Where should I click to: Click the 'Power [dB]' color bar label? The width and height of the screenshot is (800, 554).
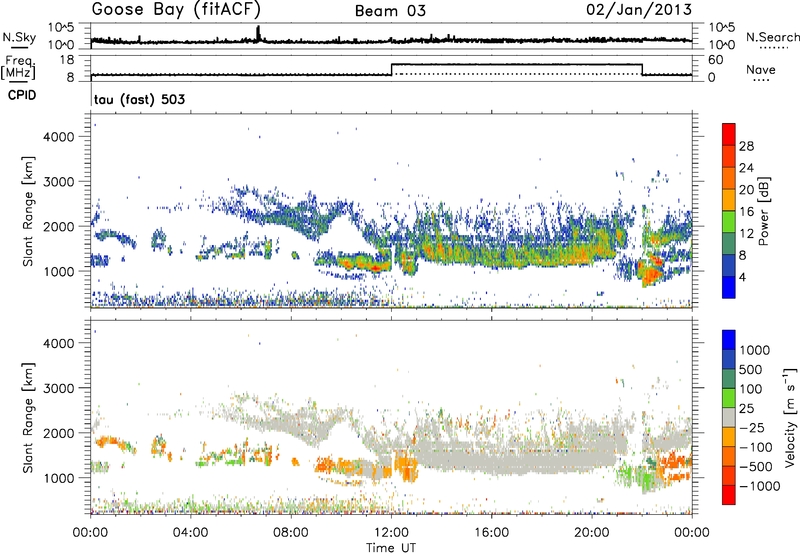point(764,211)
